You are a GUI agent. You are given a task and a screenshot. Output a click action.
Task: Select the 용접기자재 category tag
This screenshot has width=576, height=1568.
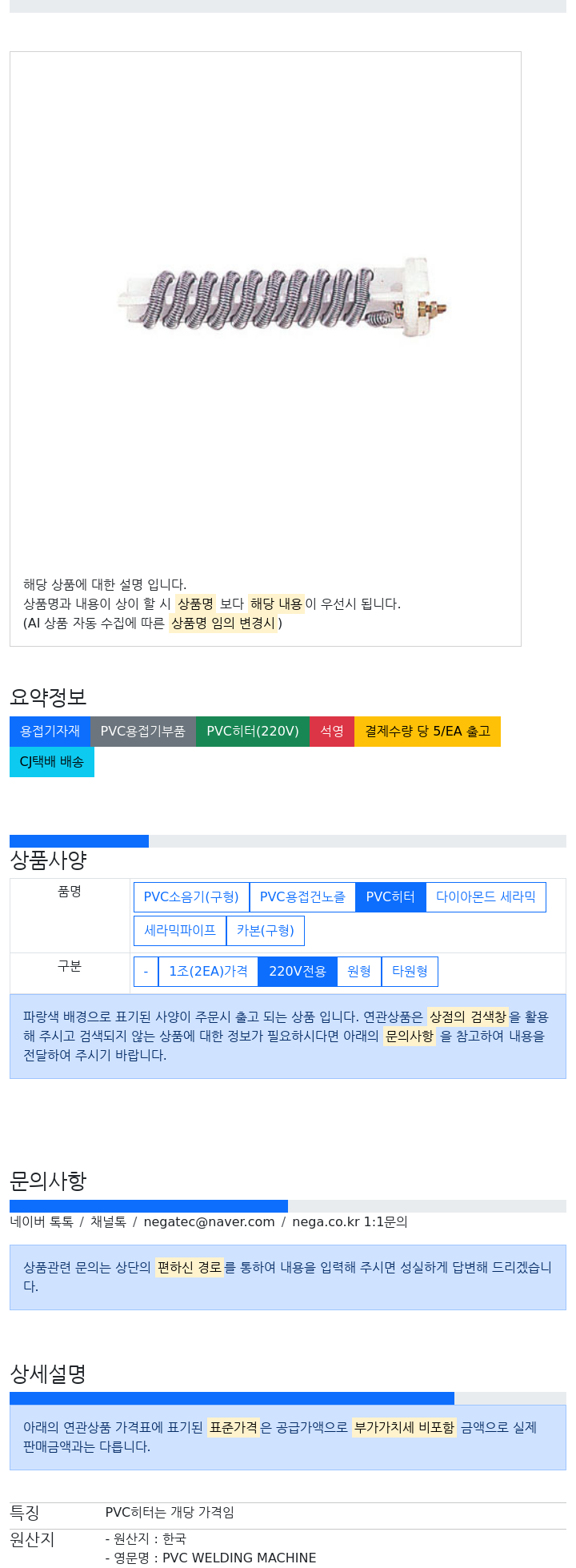coord(50,732)
